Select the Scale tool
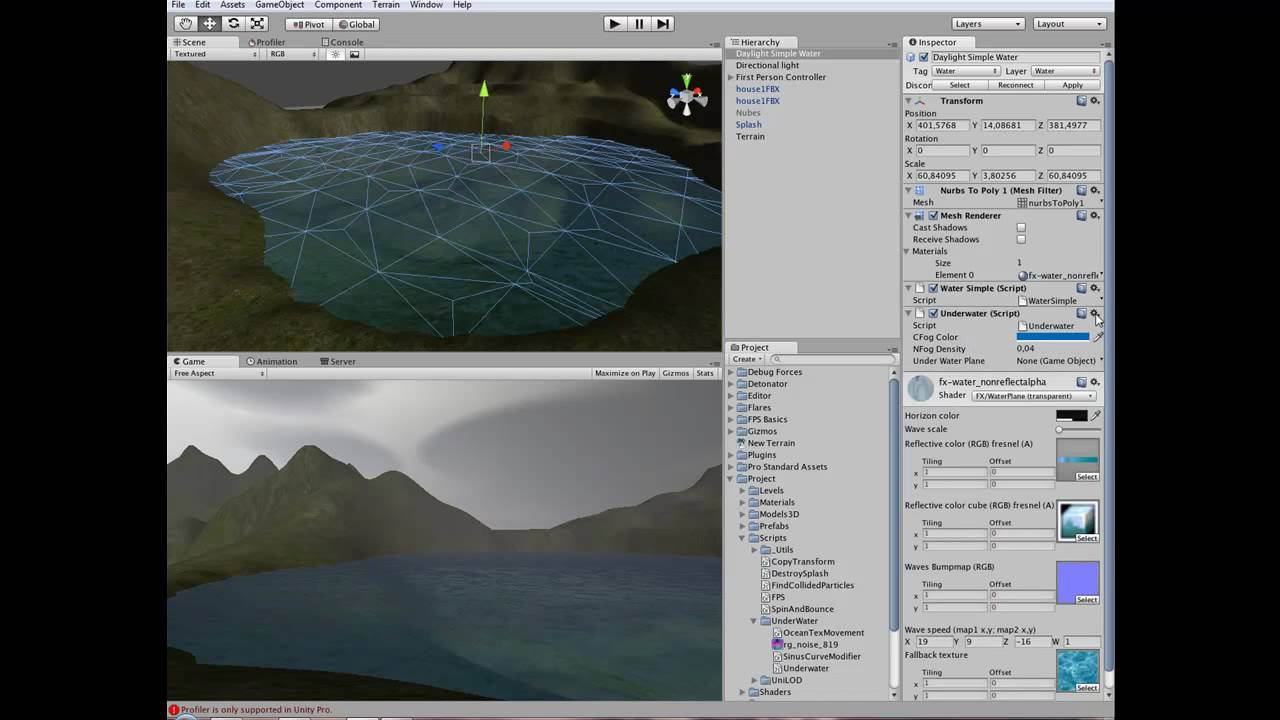1280x720 pixels. (257, 23)
